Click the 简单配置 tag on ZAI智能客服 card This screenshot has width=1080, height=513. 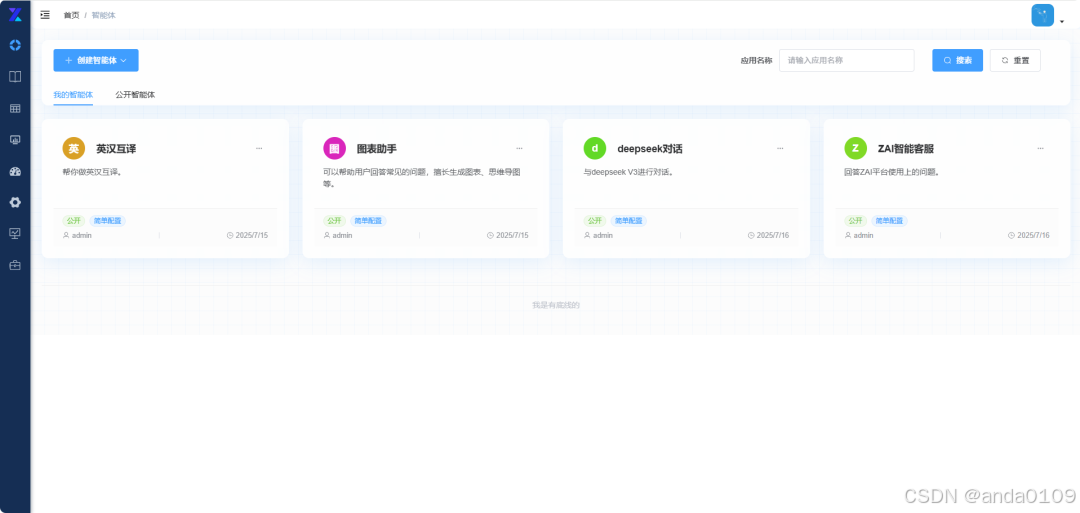[889, 221]
